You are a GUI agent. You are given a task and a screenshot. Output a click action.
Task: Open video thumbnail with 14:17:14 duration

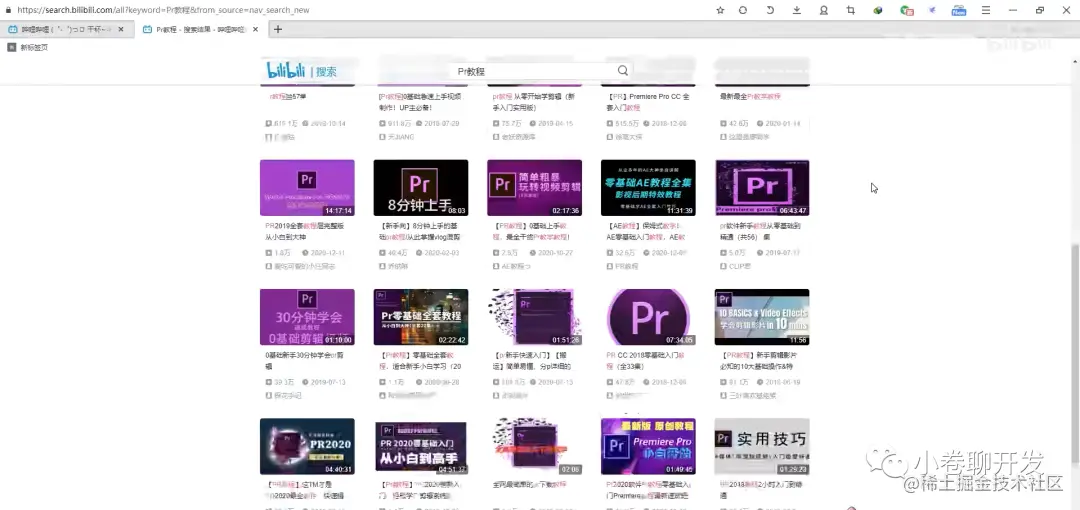tap(307, 187)
